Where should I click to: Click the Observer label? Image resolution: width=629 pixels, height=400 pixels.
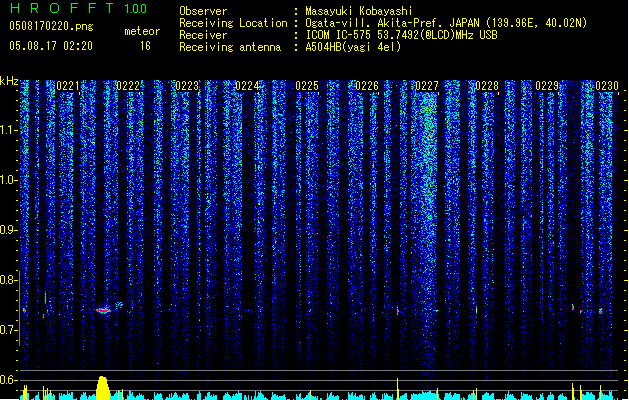click(x=203, y=11)
